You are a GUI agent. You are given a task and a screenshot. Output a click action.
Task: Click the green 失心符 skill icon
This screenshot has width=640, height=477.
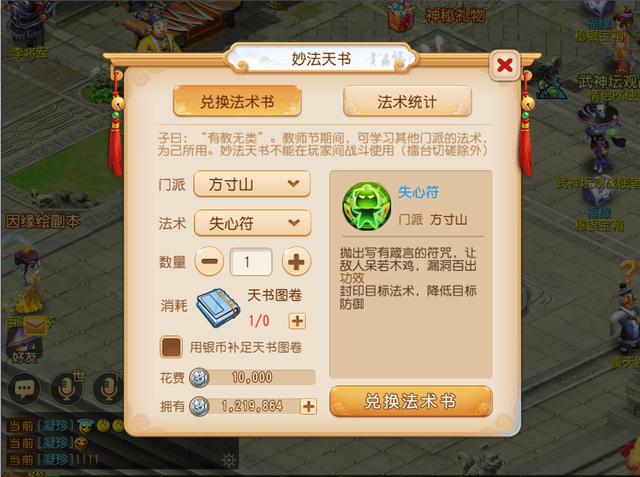367,206
